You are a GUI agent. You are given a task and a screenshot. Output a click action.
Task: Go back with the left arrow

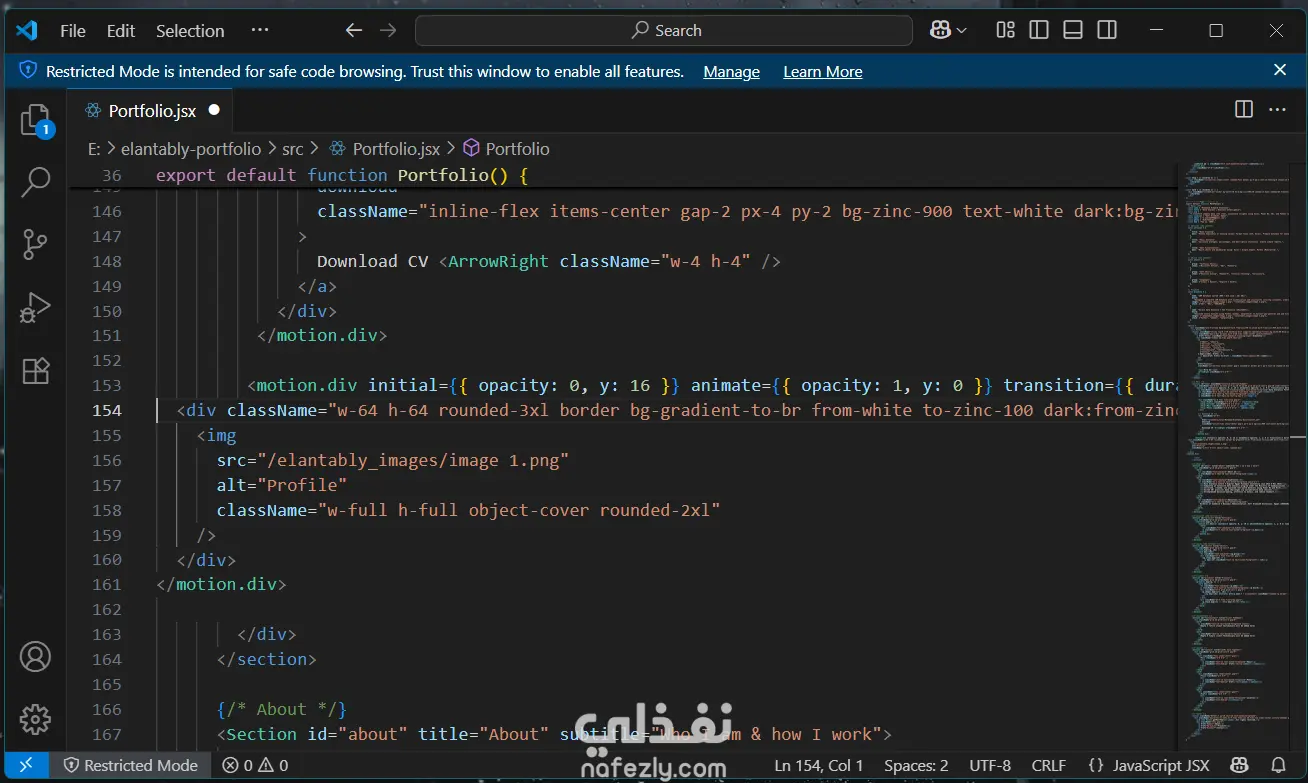(x=353, y=30)
